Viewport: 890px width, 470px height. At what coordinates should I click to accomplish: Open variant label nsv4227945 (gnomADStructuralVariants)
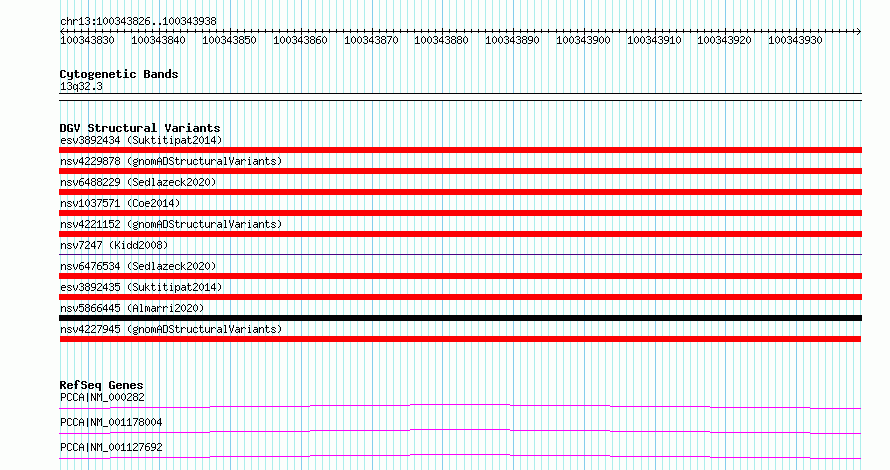click(x=171, y=329)
